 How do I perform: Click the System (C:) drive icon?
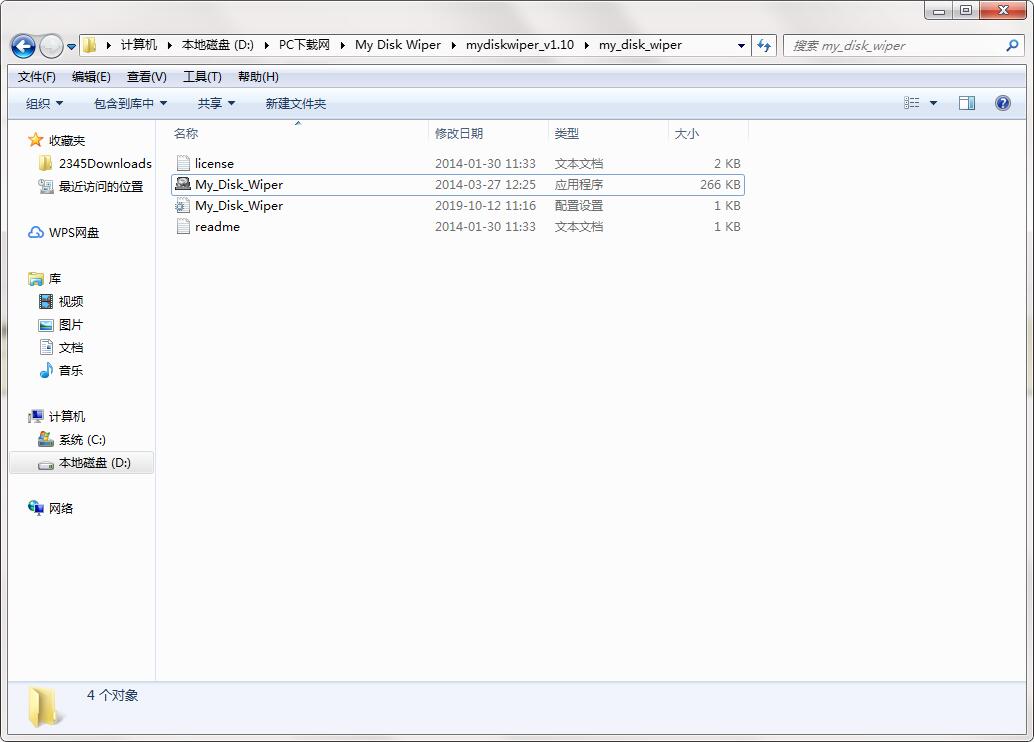pos(46,439)
